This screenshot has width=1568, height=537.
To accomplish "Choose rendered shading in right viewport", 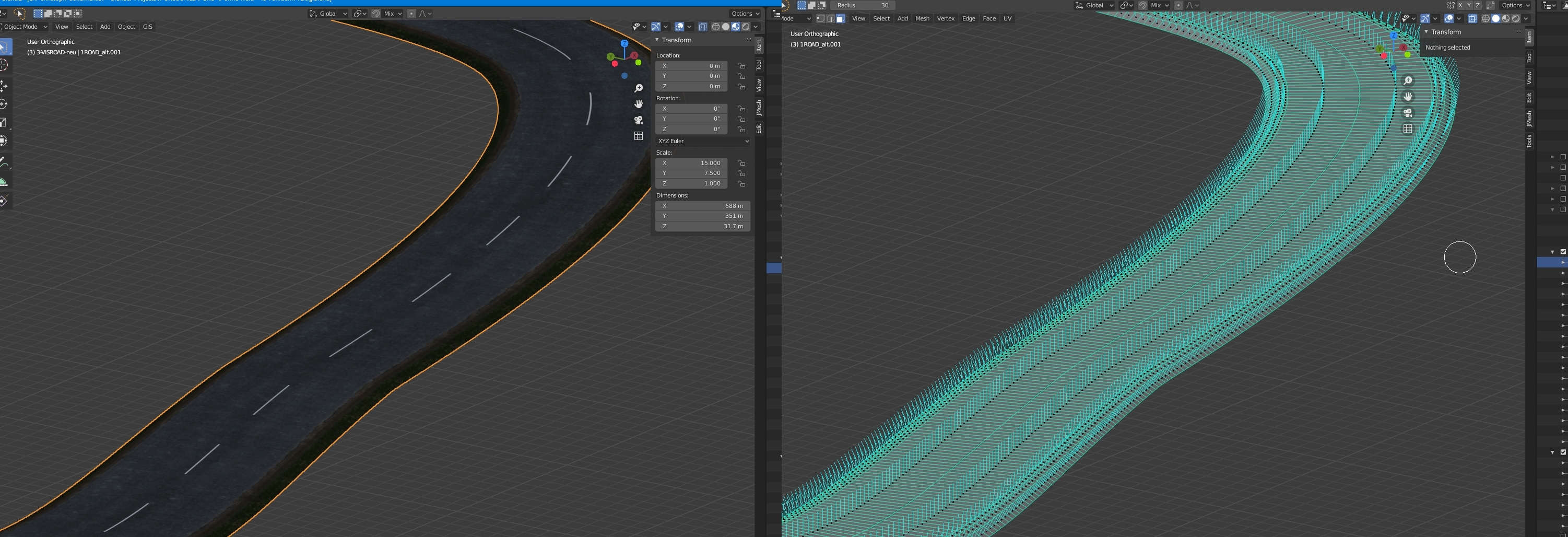I will 1516,18.
